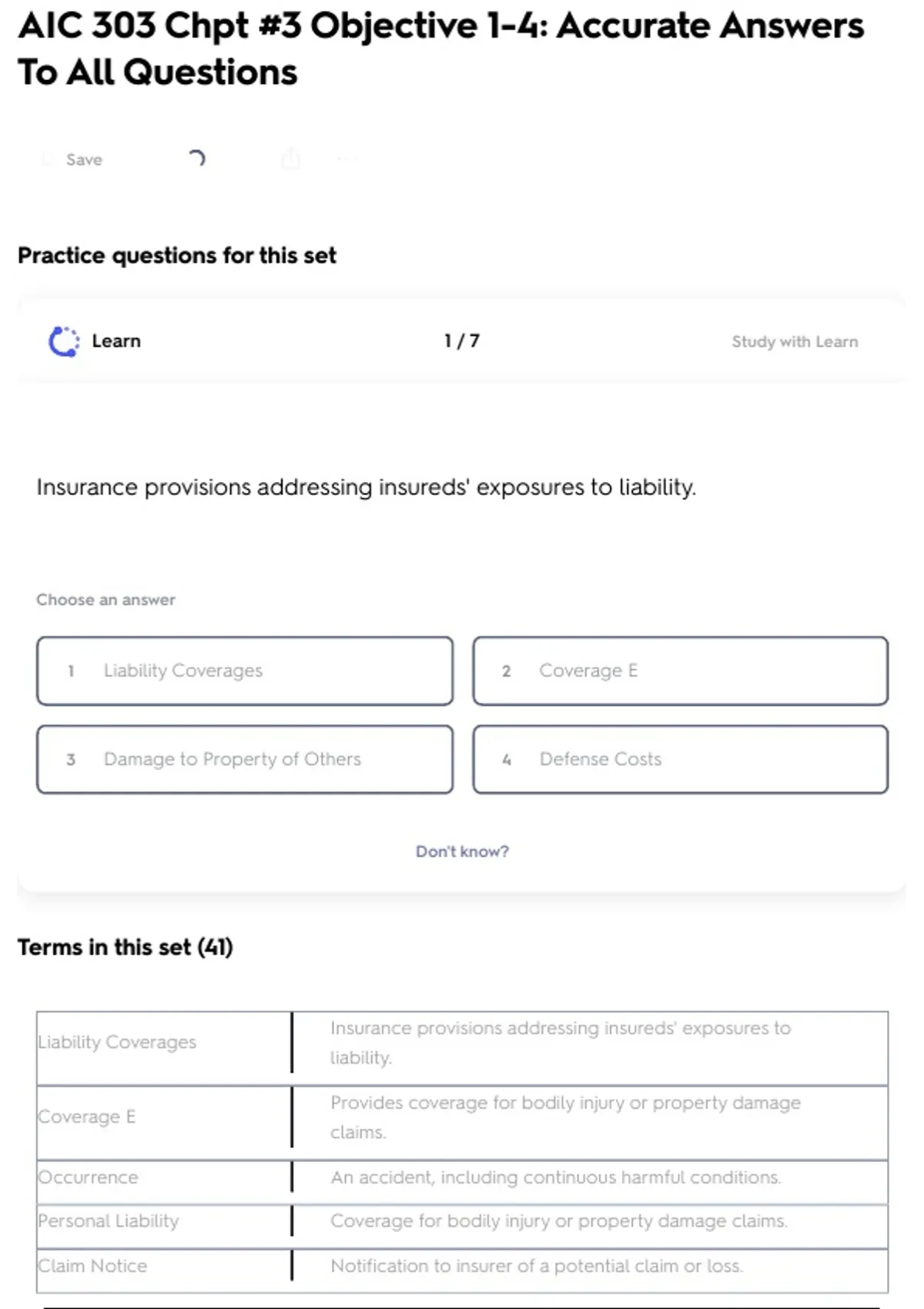Click the Claim Notice term
Image resolution: width=924 pixels, height=1309 pixels.
[x=93, y=1266]
